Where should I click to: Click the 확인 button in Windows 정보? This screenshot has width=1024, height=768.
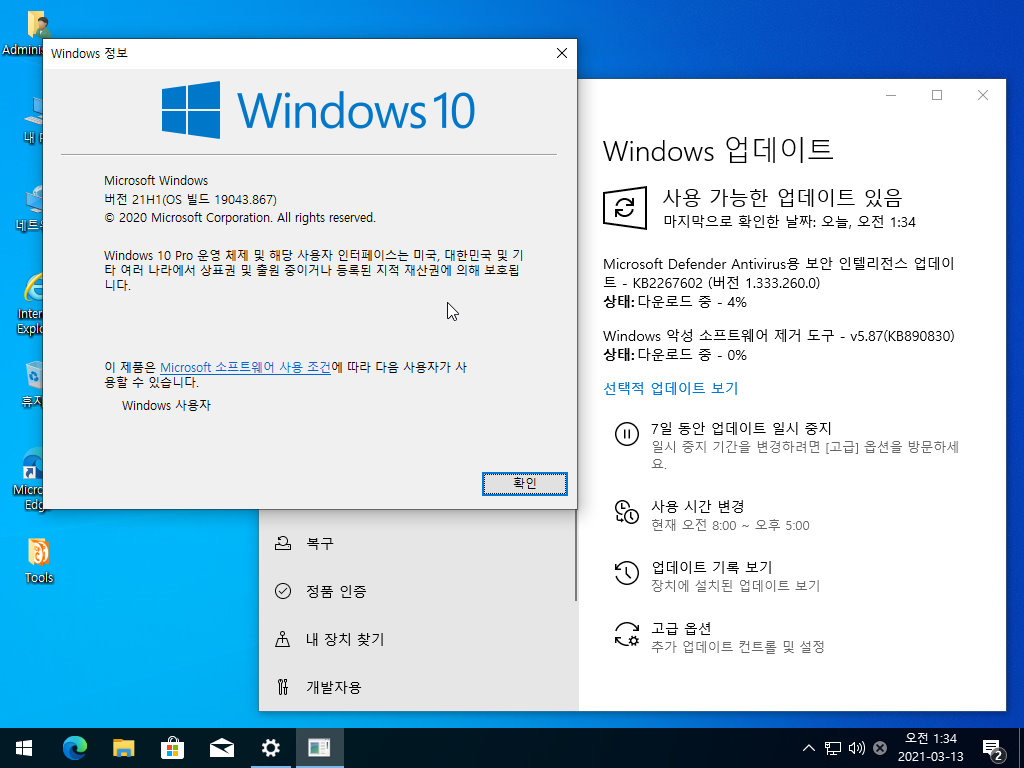coord(524,483)
